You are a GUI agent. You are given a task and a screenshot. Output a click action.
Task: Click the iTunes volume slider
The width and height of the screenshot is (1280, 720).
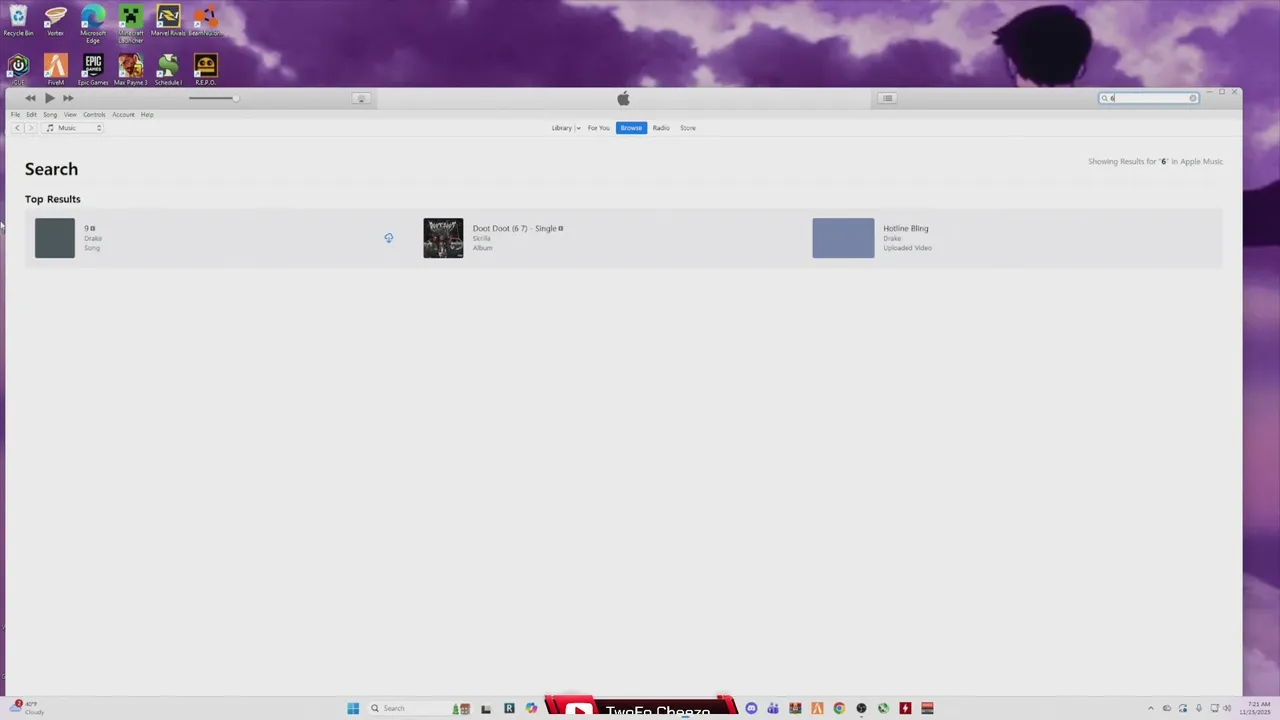coord(213,98)
